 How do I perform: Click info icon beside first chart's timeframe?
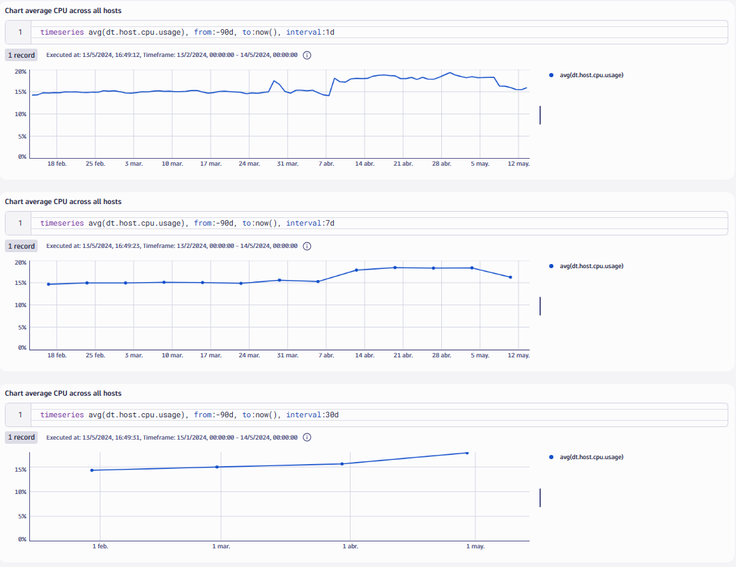click(307, 56)
